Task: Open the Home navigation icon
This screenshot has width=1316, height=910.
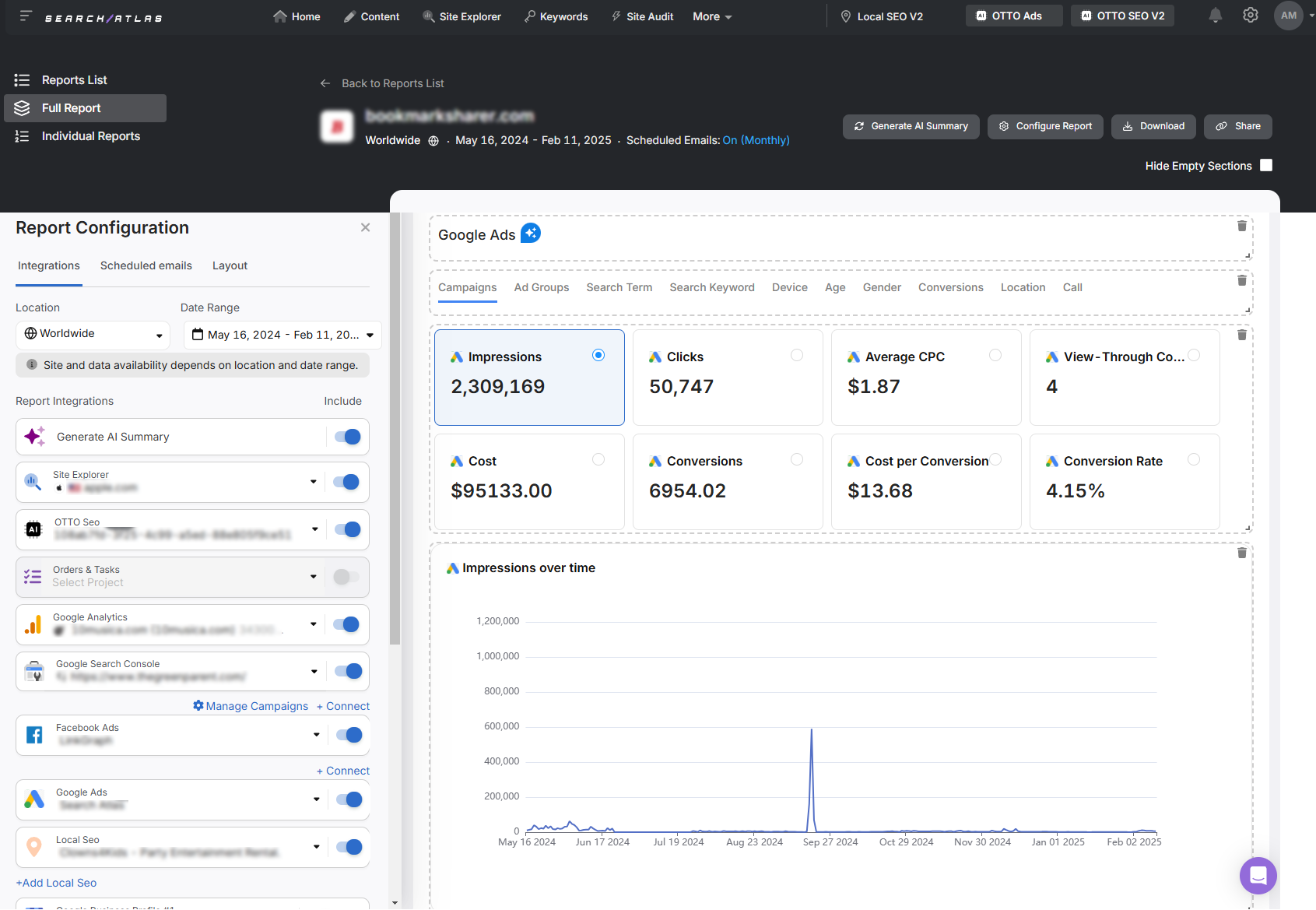Action: 279,16
